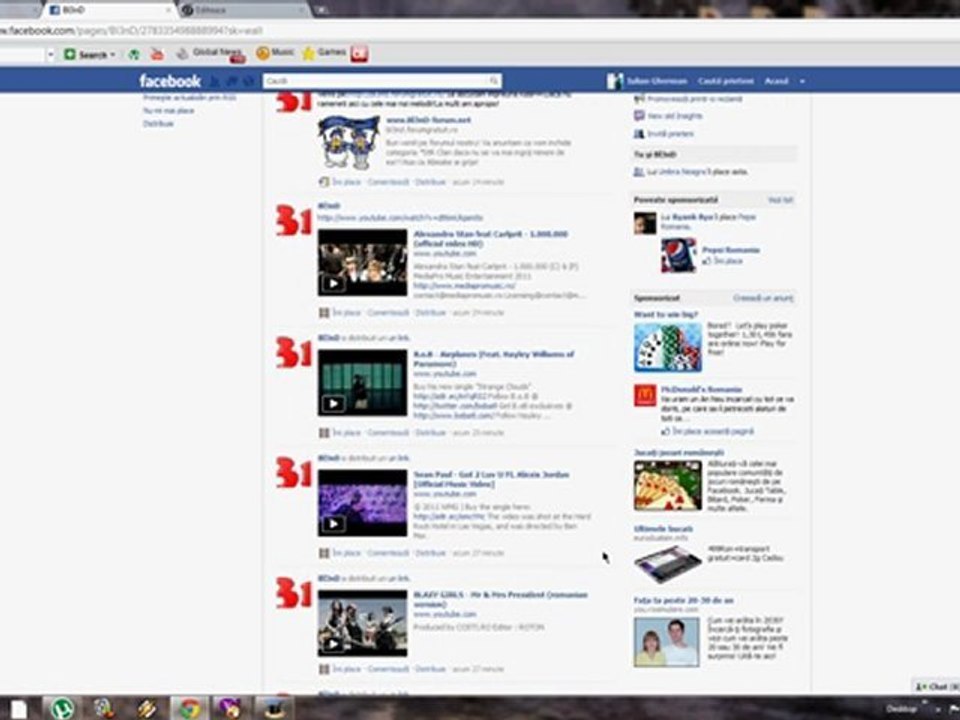
Task: Click the search magnifier in Facebook search box
Action: 493,81
